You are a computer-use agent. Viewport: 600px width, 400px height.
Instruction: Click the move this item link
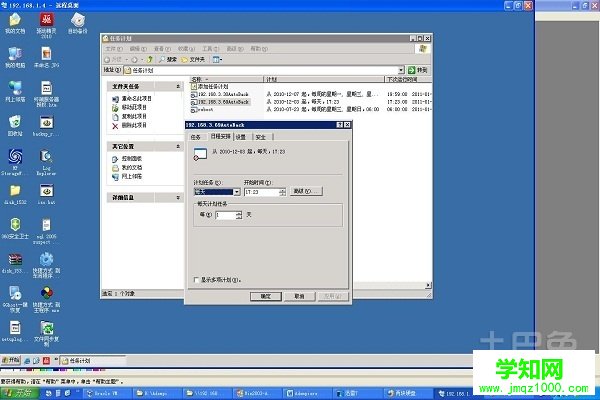(134, 108)
